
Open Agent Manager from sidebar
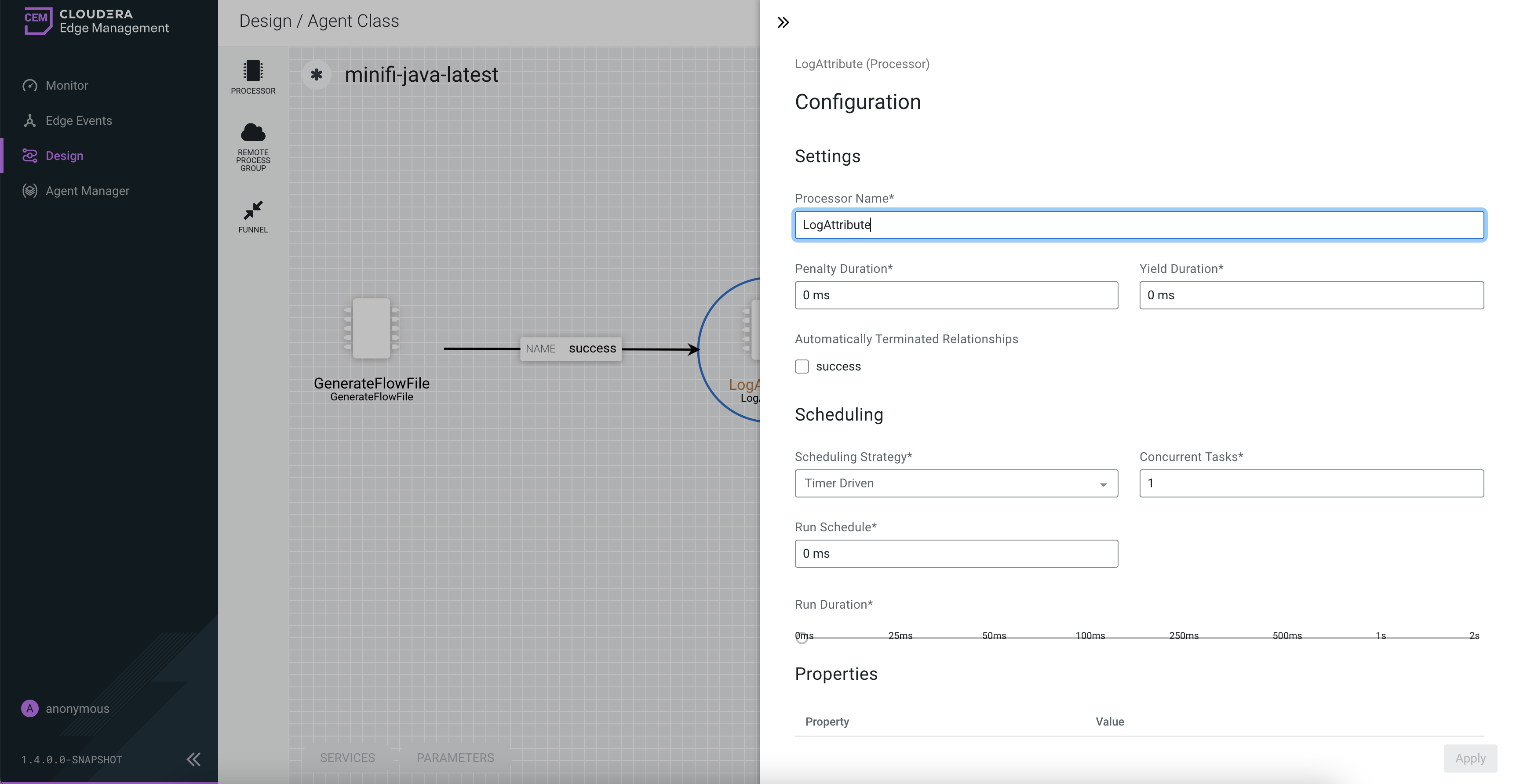click(x=87, y=191)
